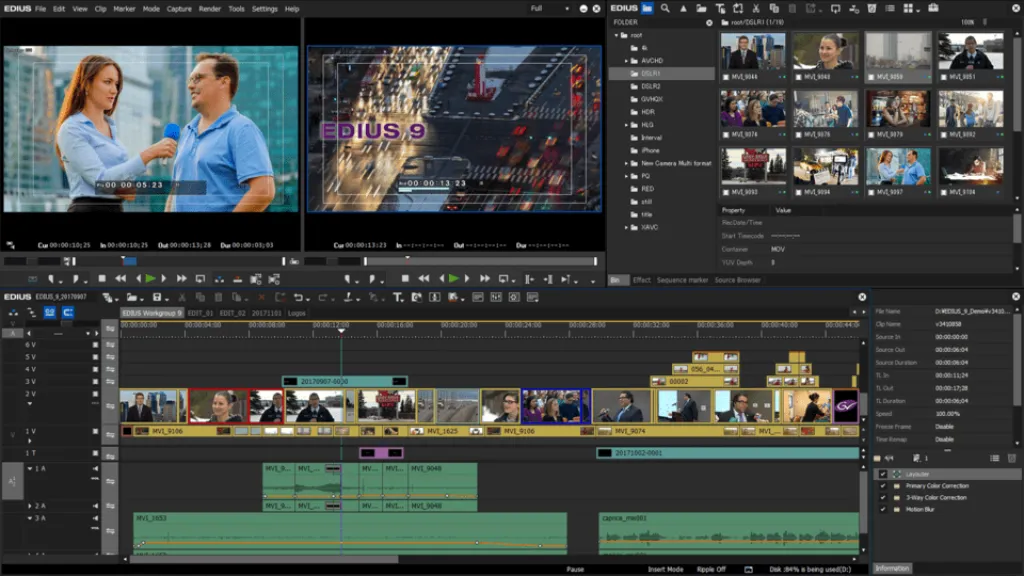
Task: Open the tools briefcase icon in bin
Action: (x=933, y=8)
